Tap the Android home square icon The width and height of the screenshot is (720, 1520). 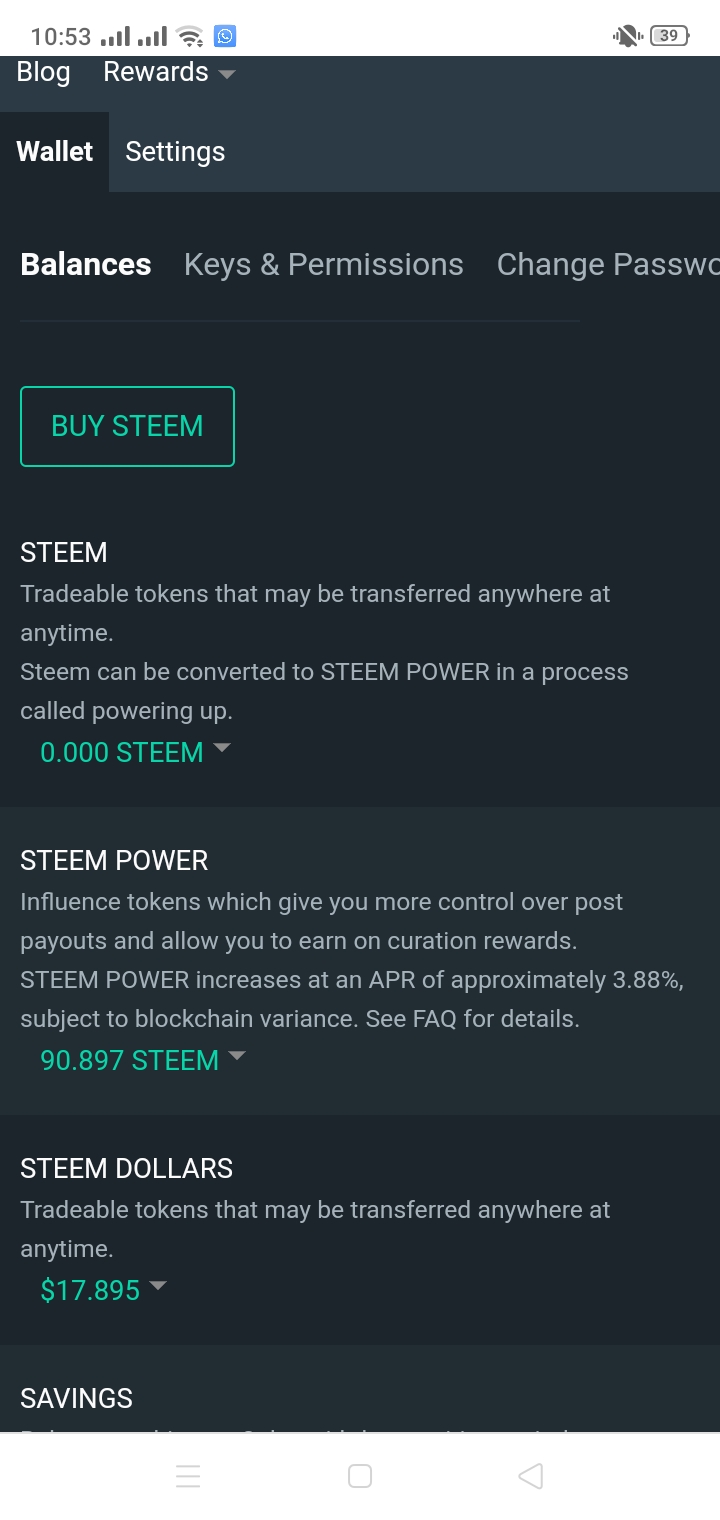click(x=360, y=1476)
